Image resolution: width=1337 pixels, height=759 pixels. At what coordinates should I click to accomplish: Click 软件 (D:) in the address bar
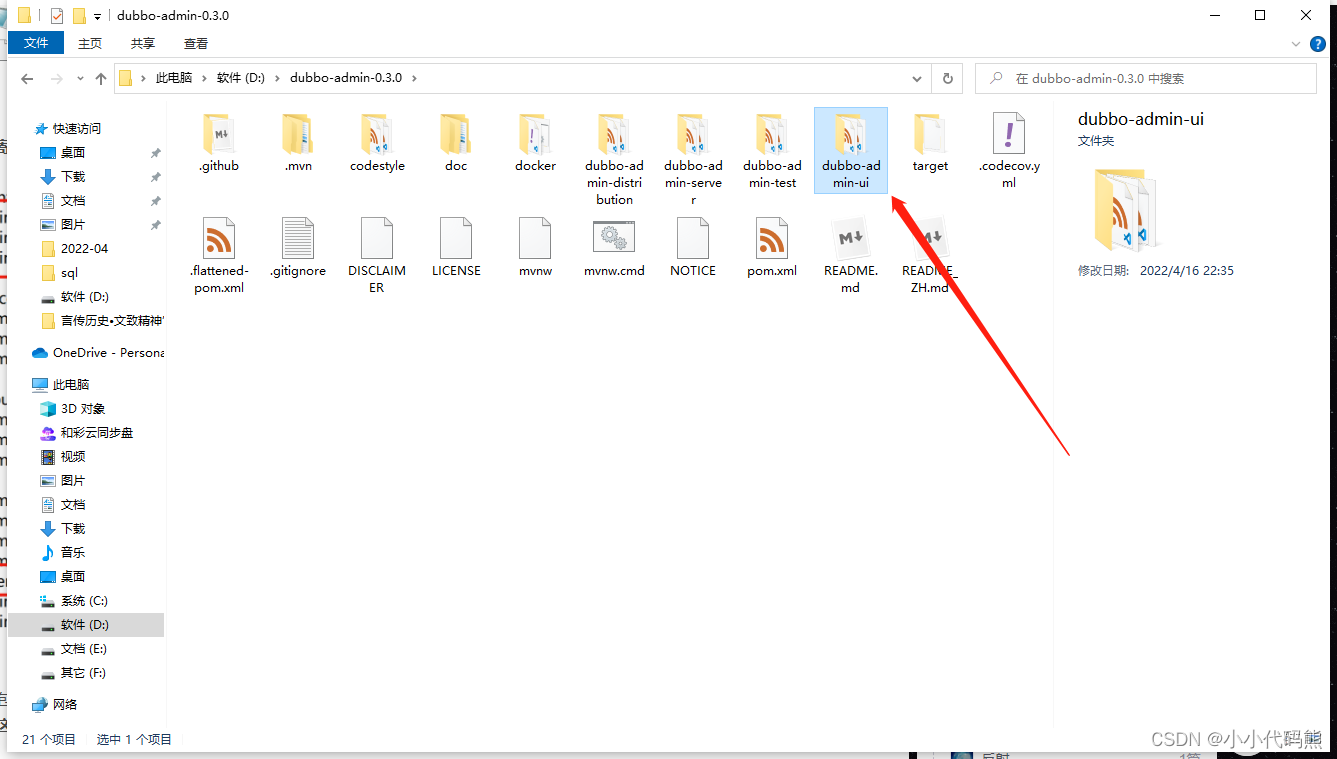241,78
